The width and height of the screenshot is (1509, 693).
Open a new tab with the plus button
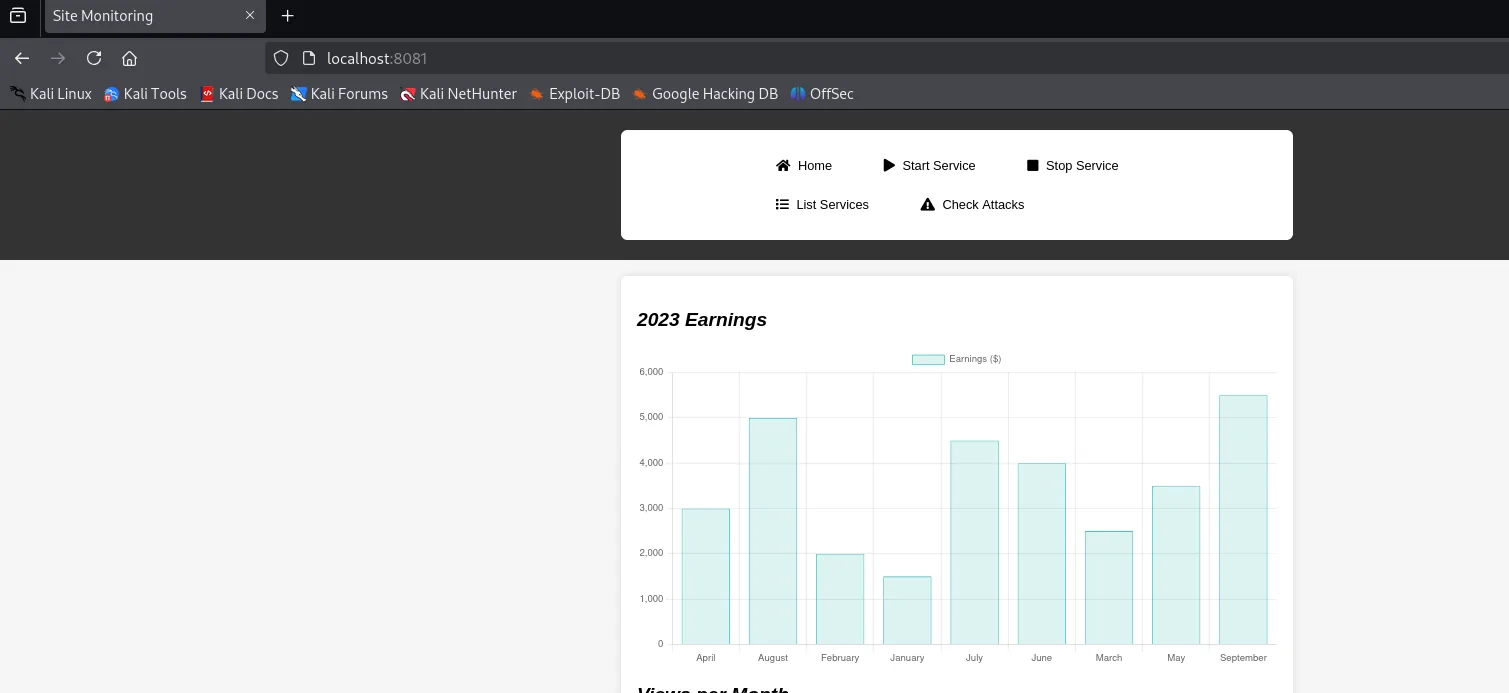coord(288,16)
